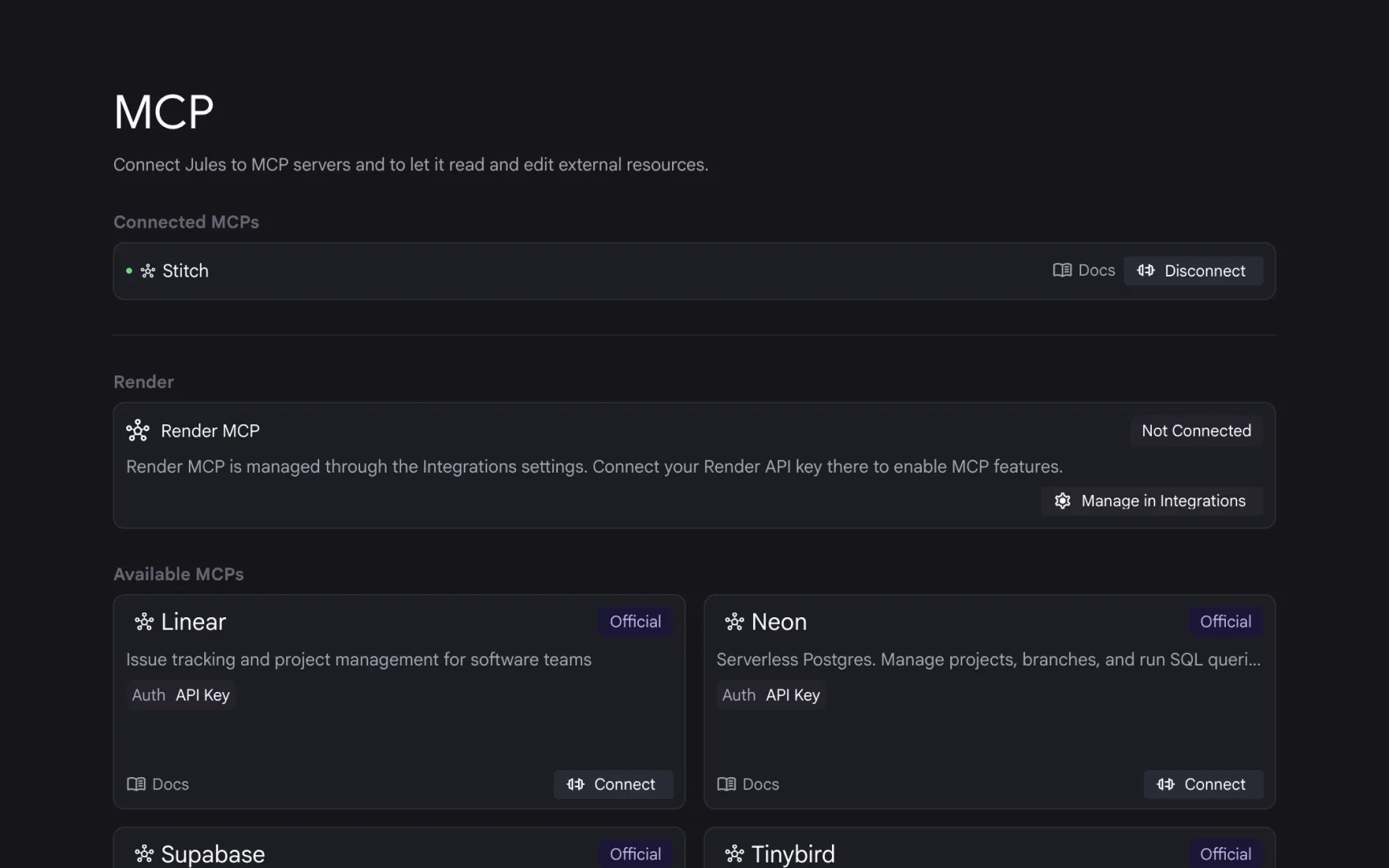This screenshot has width=1389, height=868.
Task: Connect the Linear MCP server
Action: (x=613, y=784)
